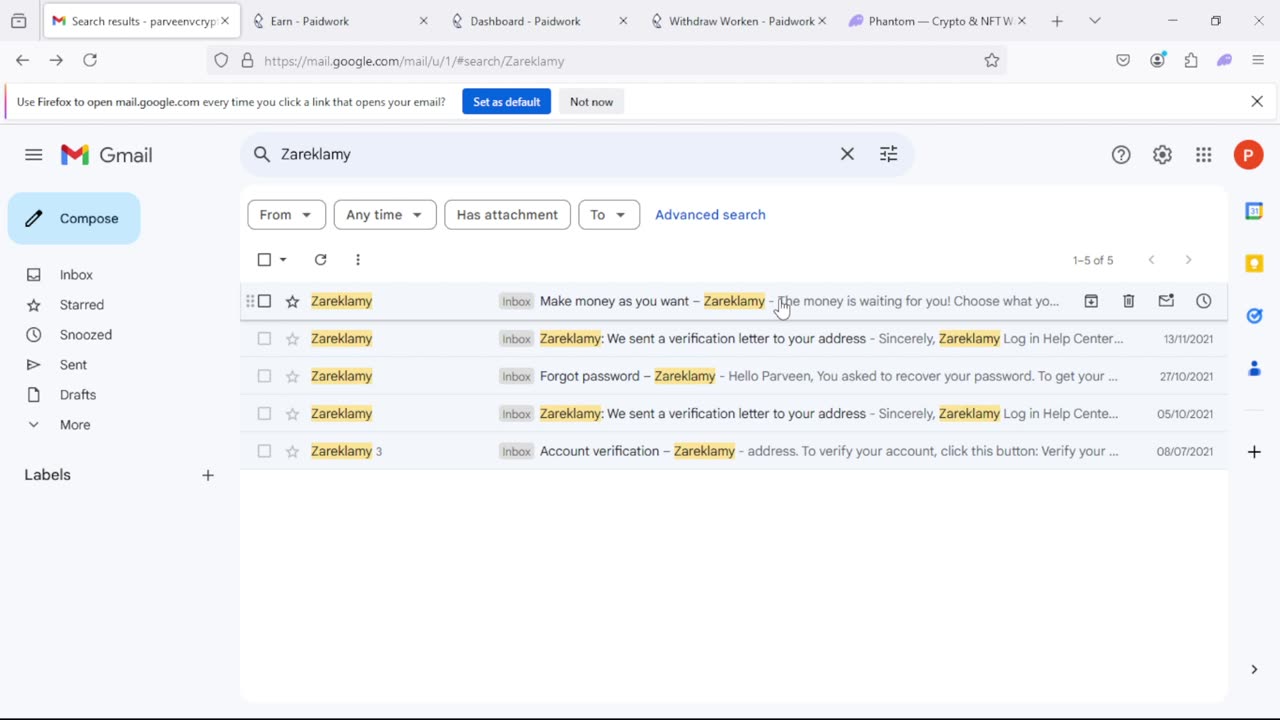
Task: Open Advanced search link
Action: point(710,215)
